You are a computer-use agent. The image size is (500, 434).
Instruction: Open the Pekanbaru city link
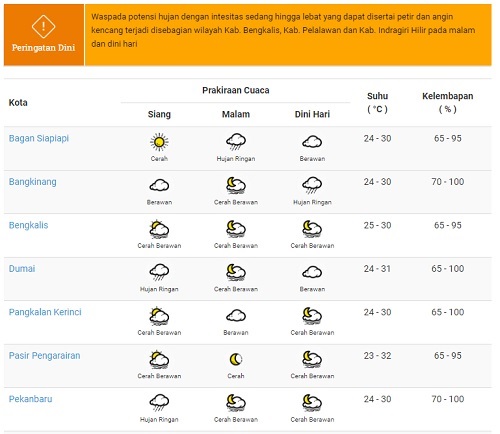tap(30, 399)
